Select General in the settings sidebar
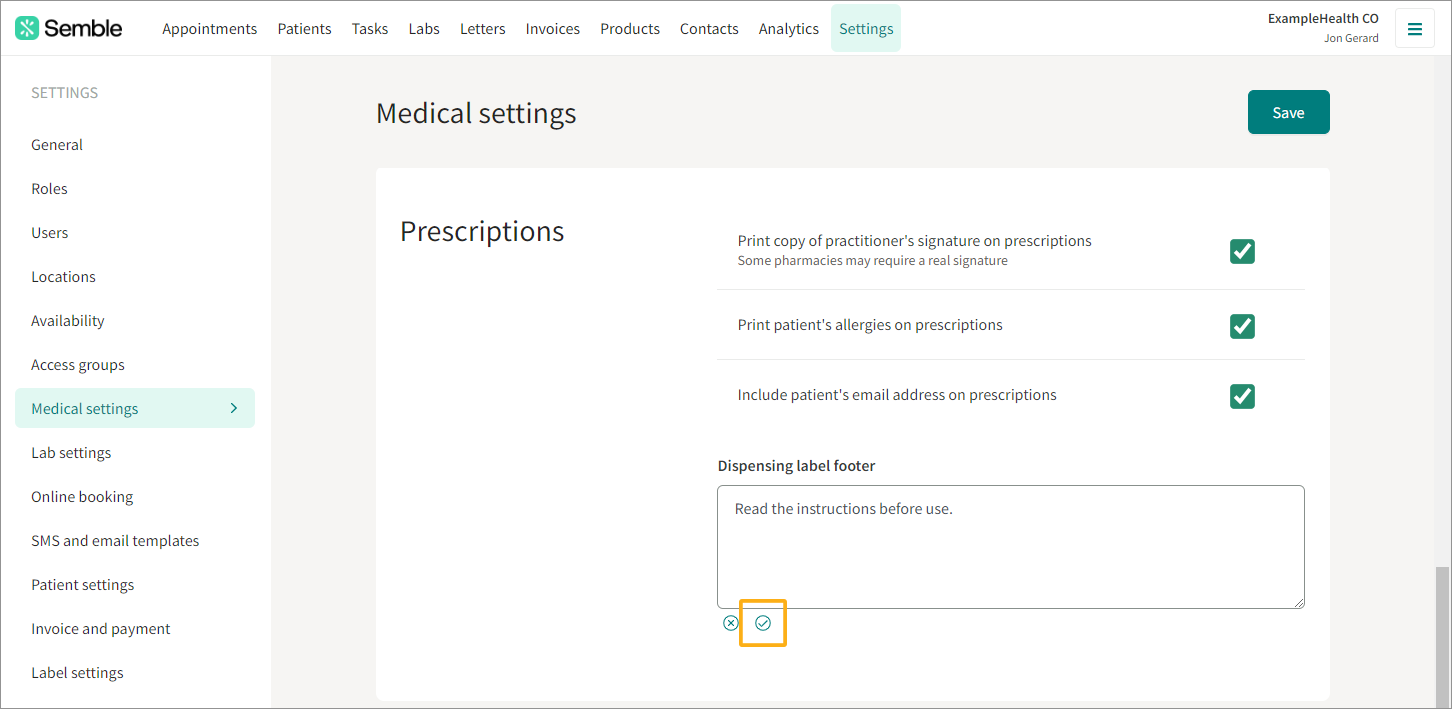The width and height of the screenshot is (1452, 709). coord(57,144)
